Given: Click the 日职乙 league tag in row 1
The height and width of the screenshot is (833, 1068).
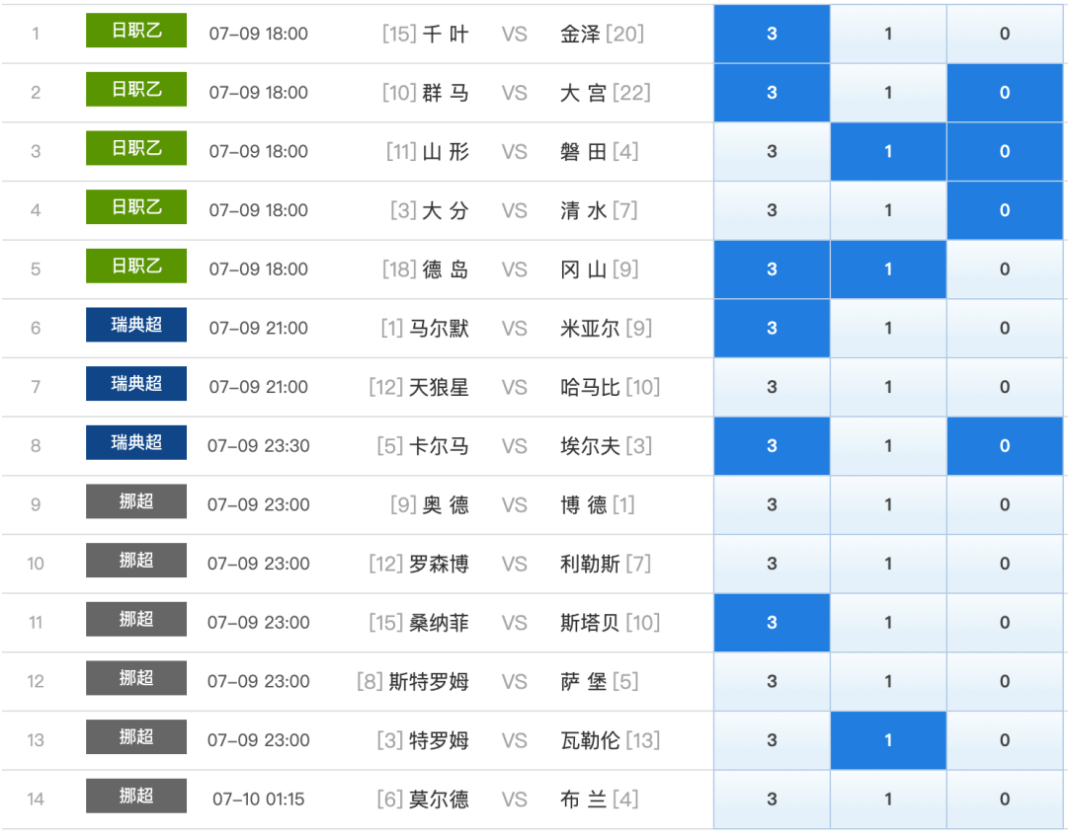Looking at the screenshot, I should pyautogui.click(x=136, y=31).
